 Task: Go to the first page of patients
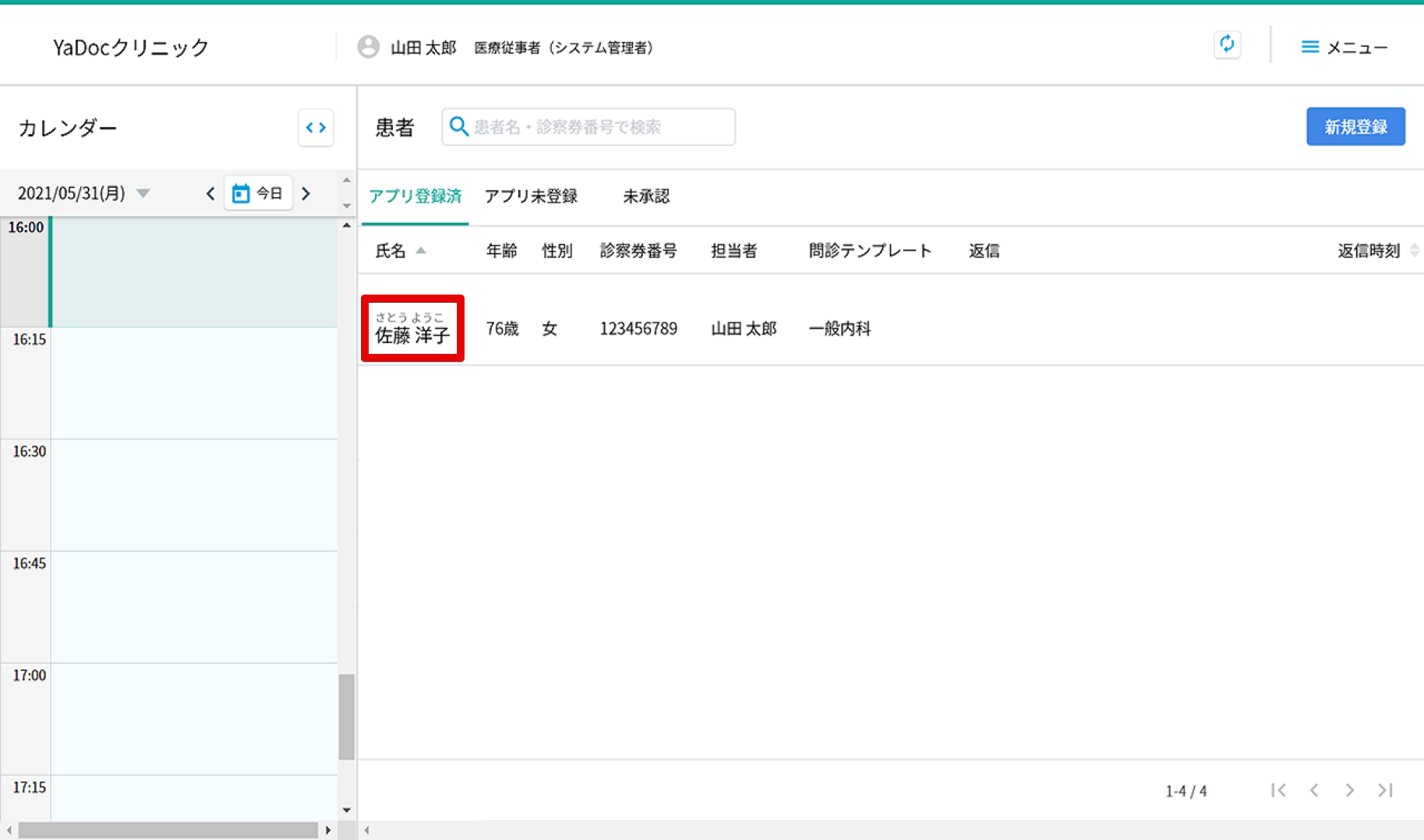[1278, 790]
